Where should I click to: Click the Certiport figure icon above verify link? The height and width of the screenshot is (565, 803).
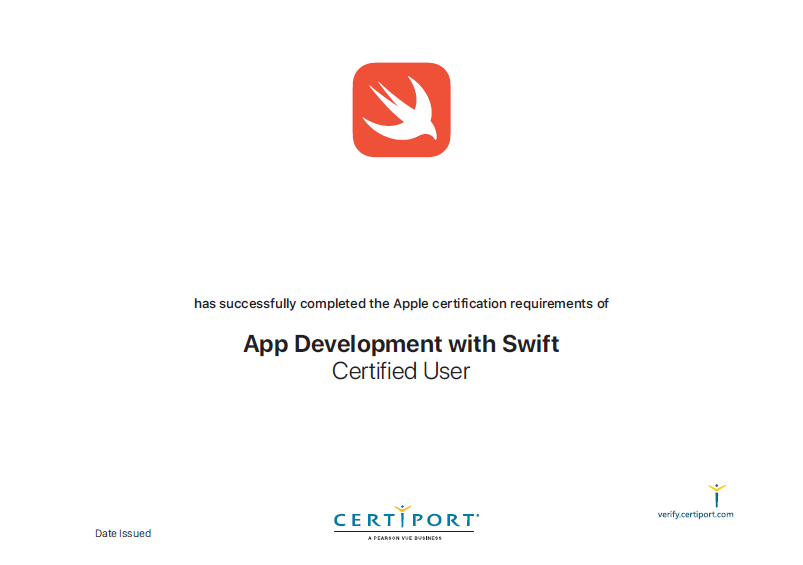[x=716, y=494]
